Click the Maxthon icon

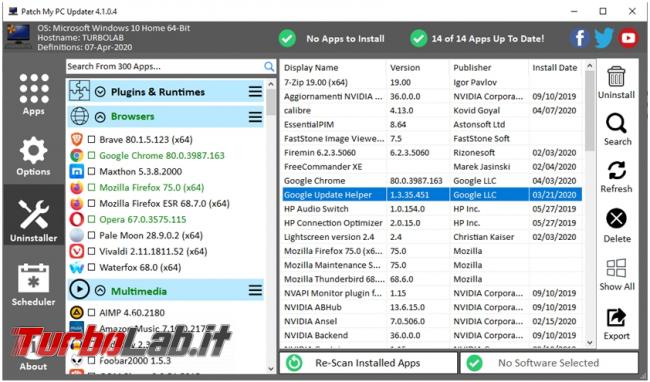[77, 171]
